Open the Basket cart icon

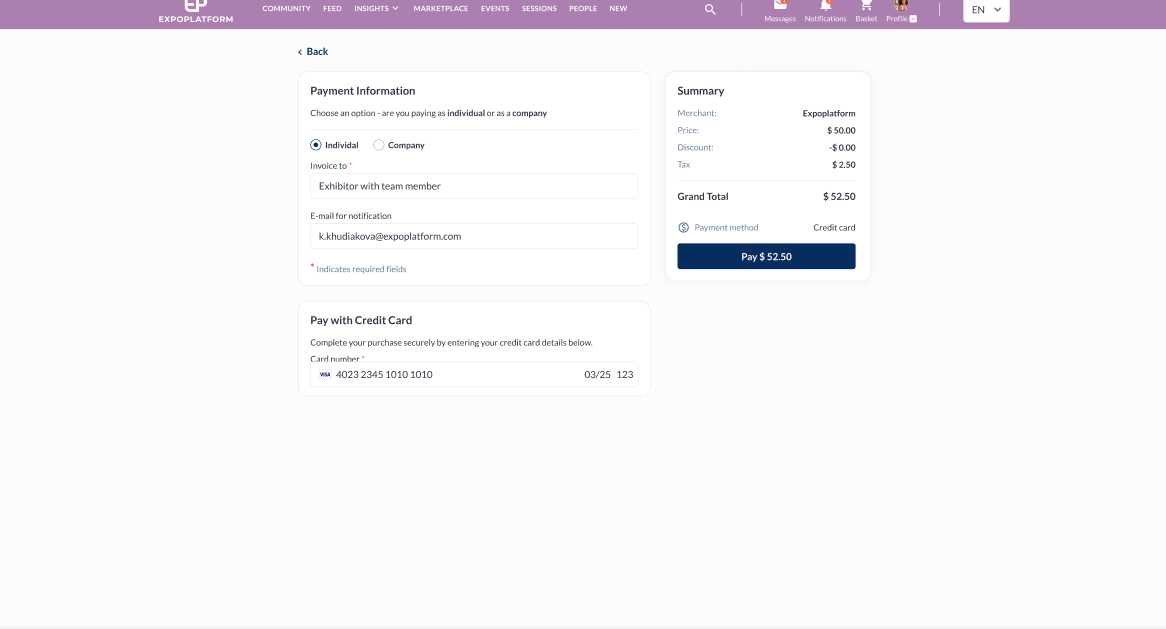[x=866, y=5]
